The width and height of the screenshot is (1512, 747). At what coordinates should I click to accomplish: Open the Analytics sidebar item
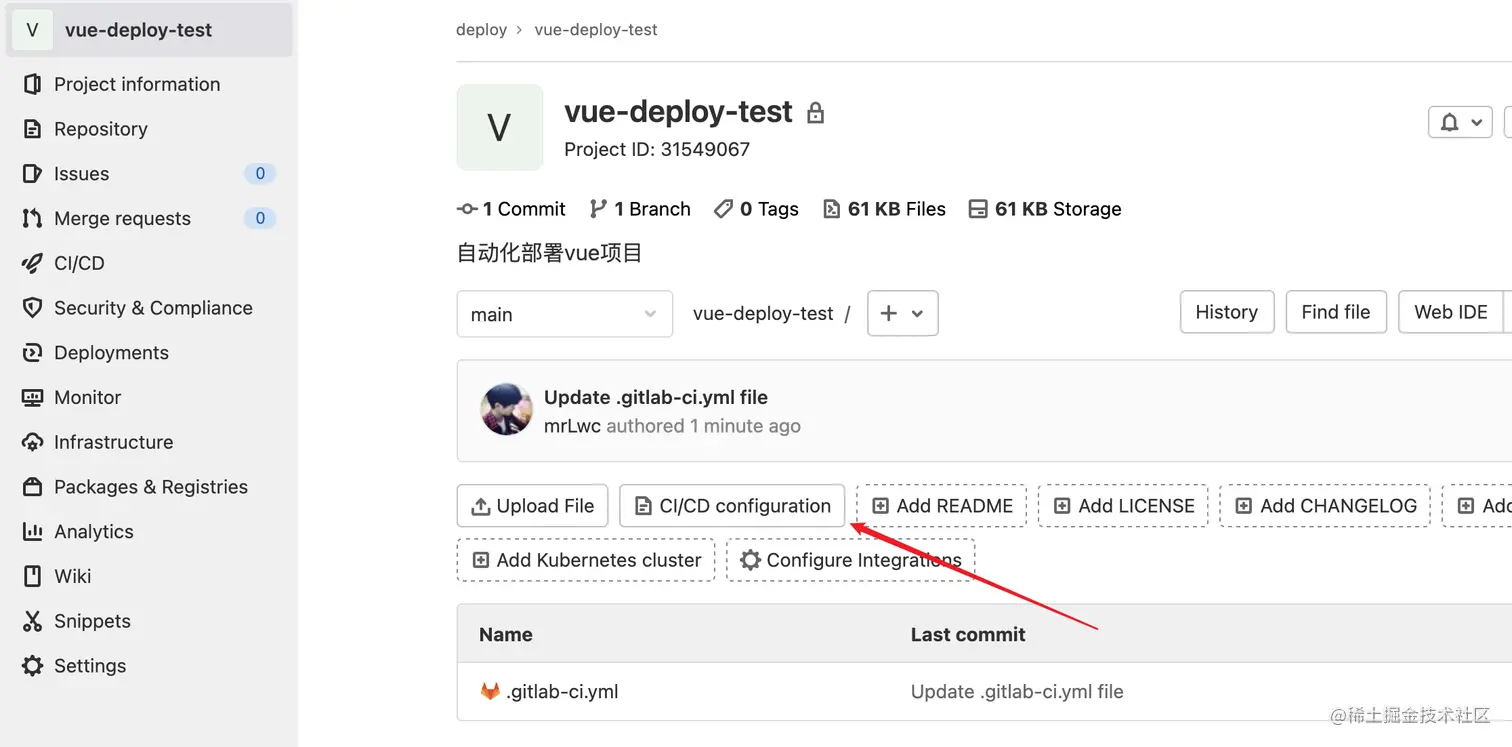click(x=93, y=532)
